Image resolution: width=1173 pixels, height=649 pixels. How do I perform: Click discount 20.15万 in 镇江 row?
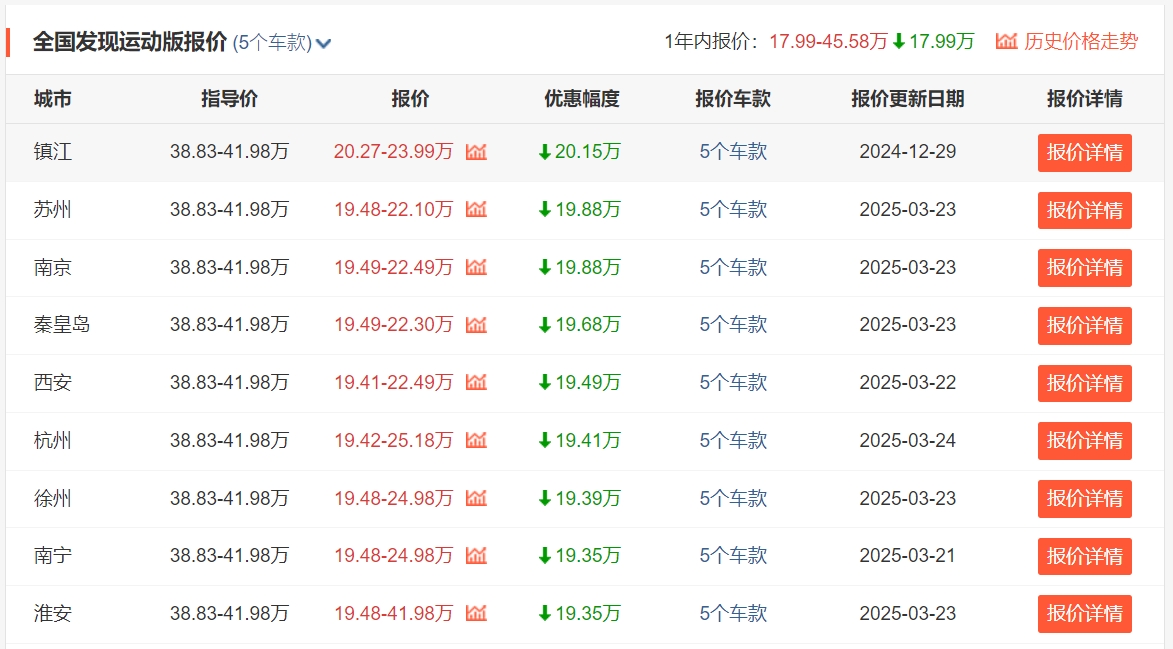tap(580, 152)
